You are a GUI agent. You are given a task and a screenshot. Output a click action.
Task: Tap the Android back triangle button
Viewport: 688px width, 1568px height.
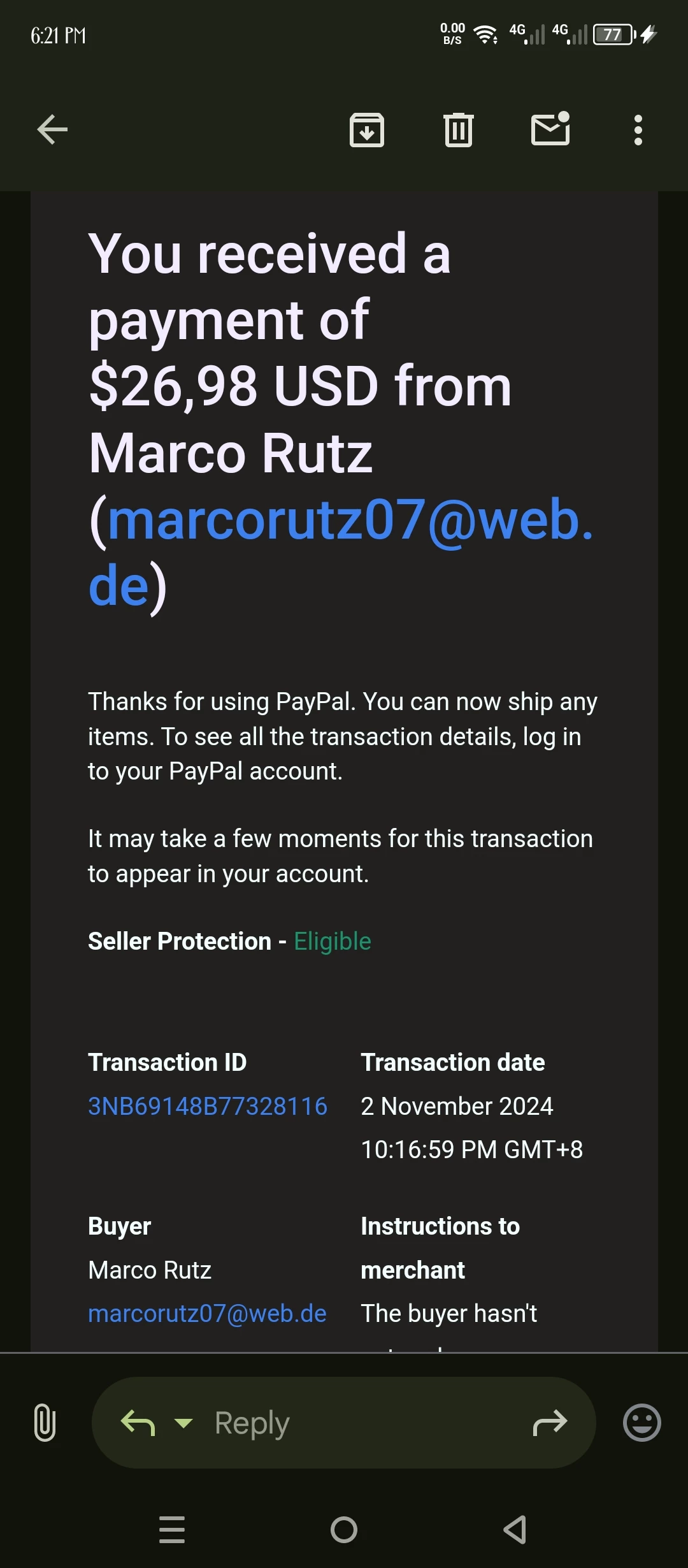click(515, 1530)
